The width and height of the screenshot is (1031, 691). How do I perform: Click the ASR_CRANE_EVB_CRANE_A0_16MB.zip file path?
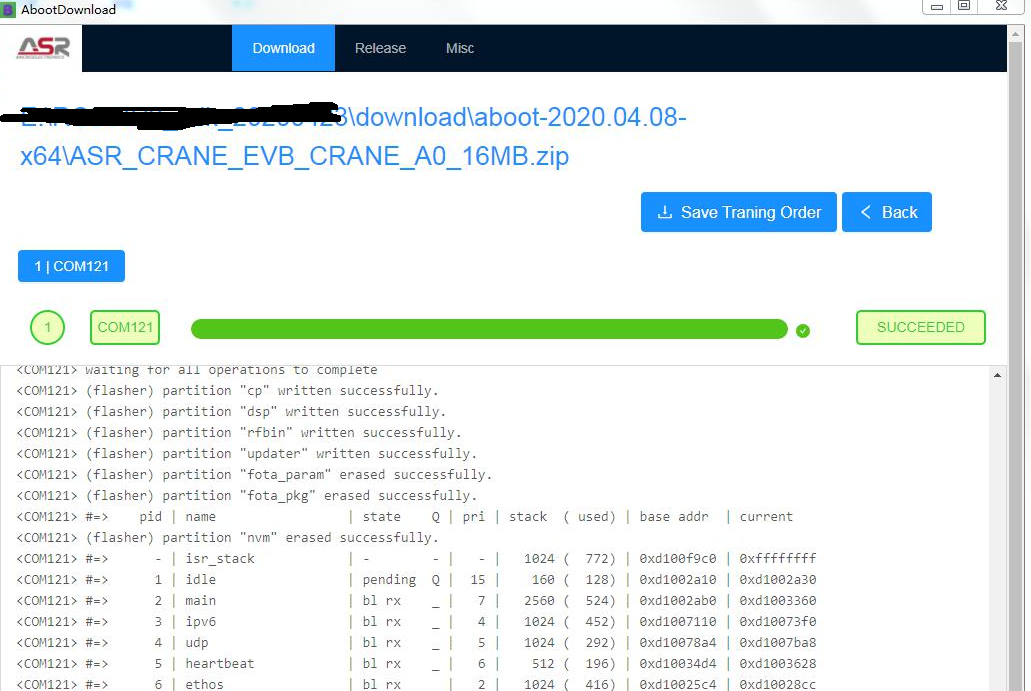294,157
